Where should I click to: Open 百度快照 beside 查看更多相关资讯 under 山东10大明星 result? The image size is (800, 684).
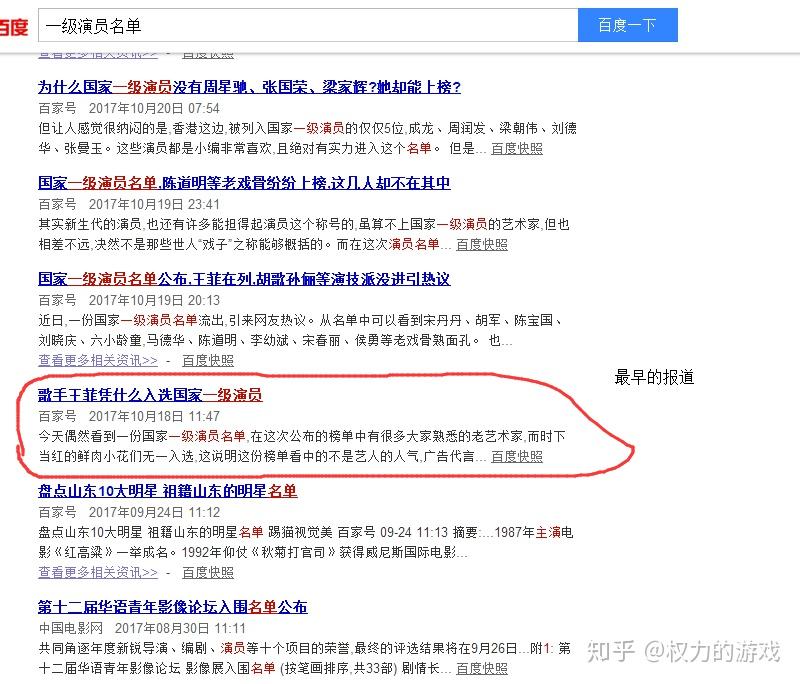click(208, 573)
